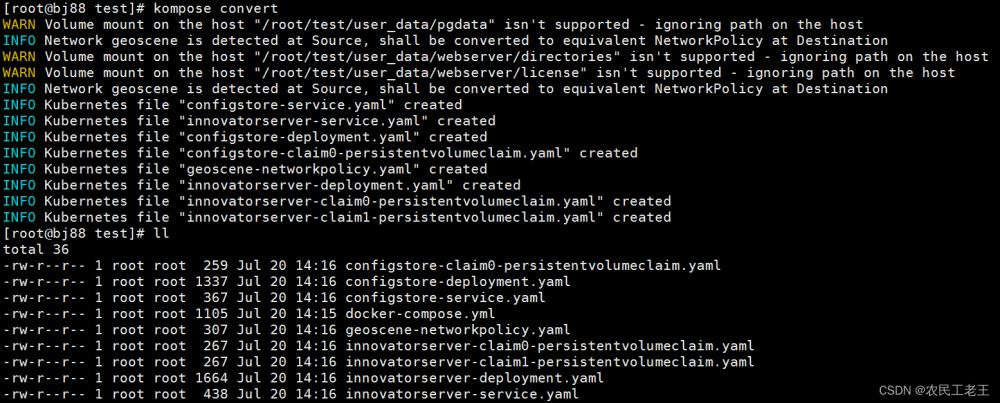Click innovatorserver-claim0-persistentvolumeclaim.yaml in file listing
This screenshot has width=1000, height=403.
tap(549, 346)
